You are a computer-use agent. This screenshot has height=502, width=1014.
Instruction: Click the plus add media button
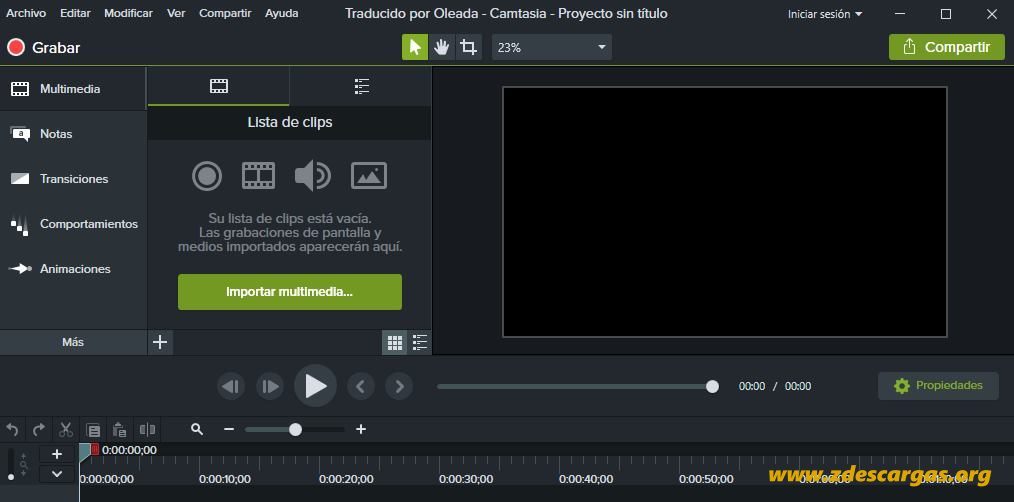tap(160, 342)
